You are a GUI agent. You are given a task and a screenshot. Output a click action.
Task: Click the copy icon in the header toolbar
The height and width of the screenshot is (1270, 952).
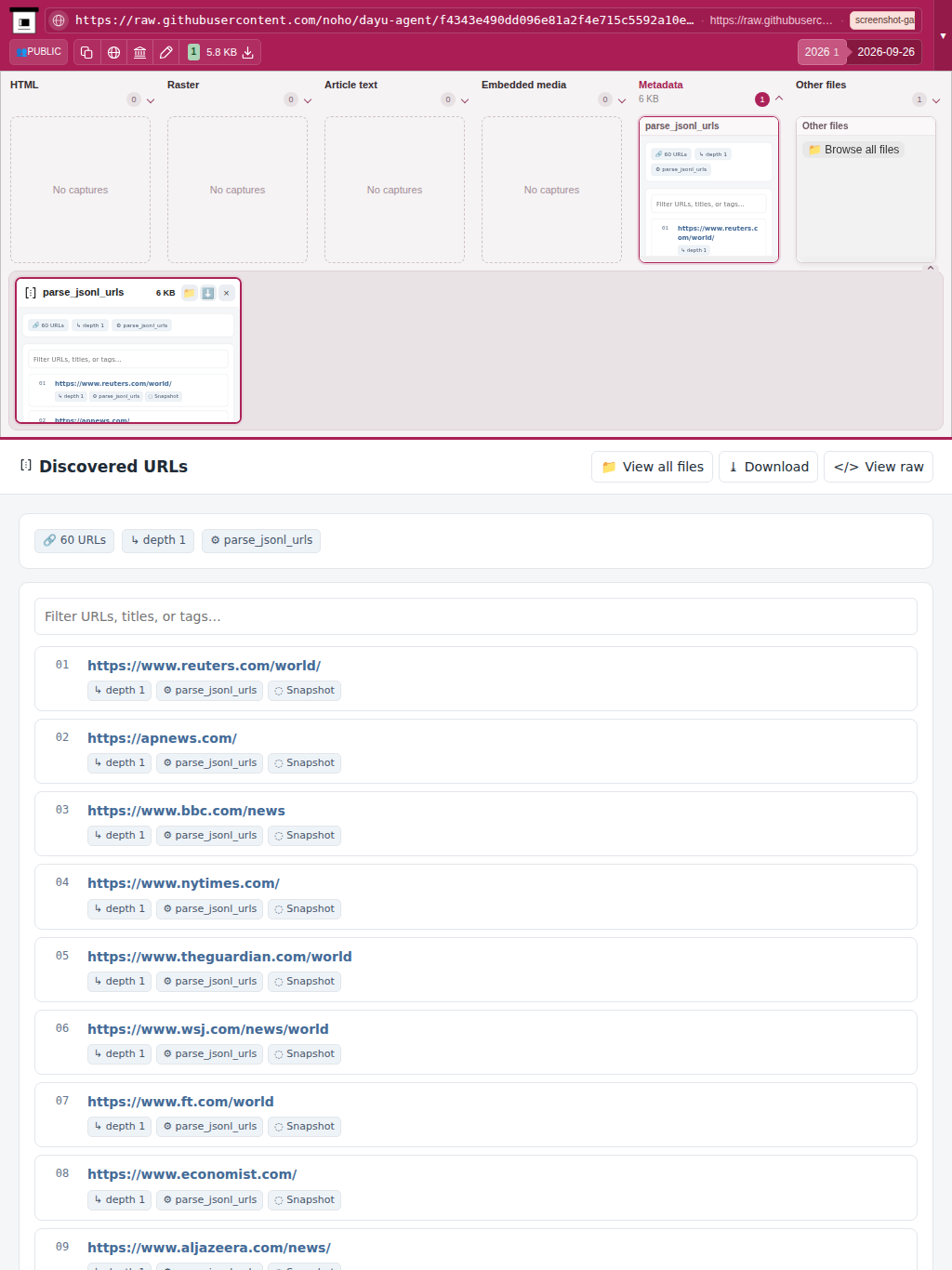(x=86, y=52)
